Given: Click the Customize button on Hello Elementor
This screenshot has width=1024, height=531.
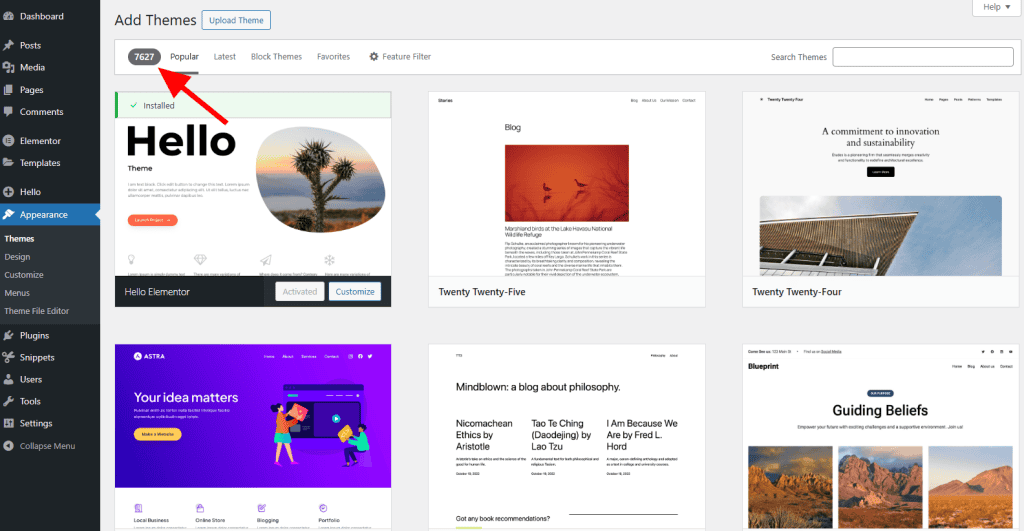Looking at the screenshot, I should click(355, 291).
